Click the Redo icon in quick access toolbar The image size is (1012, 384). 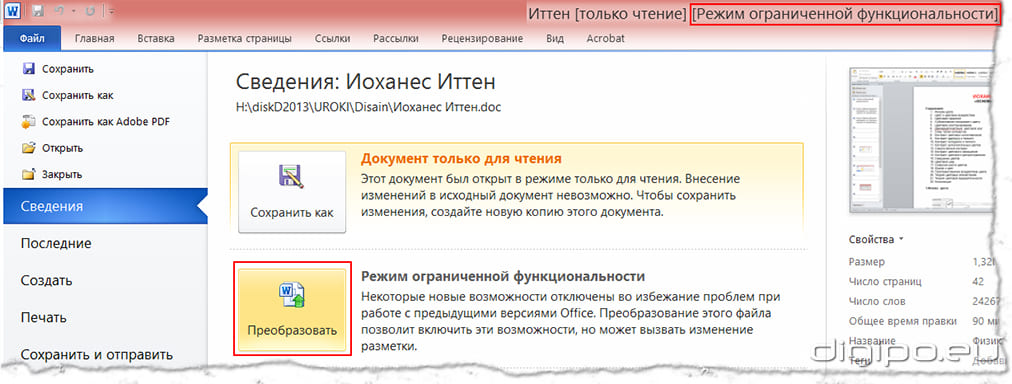pyautogui.click(x=90, y=11)
